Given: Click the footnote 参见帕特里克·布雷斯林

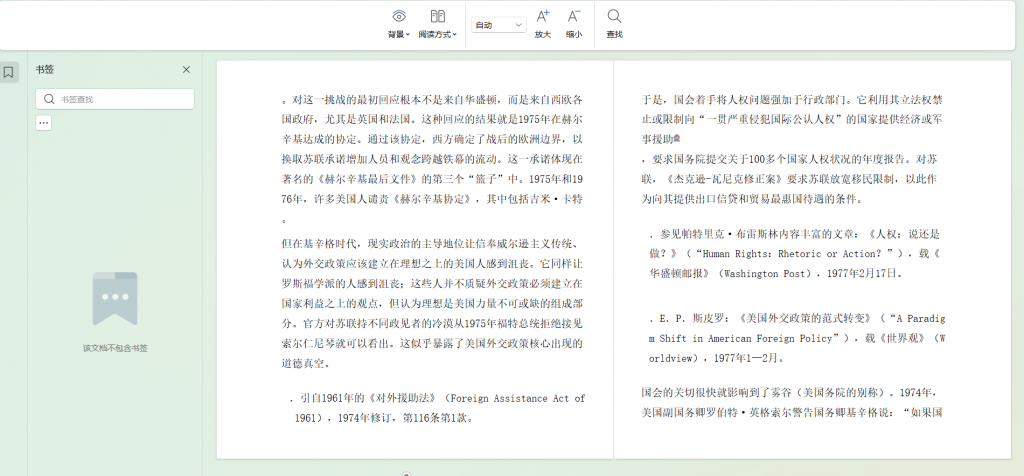Looking at the screenshot, I should (x=793, y=254).
